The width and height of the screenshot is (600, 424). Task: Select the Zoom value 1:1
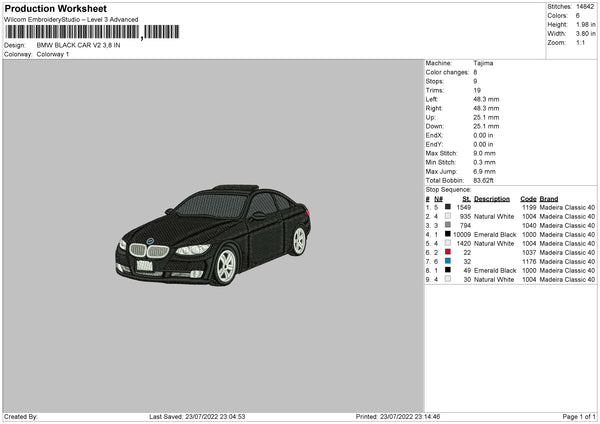[580, 42]
